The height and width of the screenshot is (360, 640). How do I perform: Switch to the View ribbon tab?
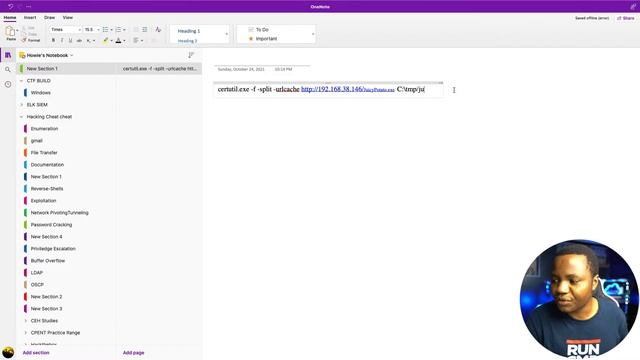click(68, 18)
